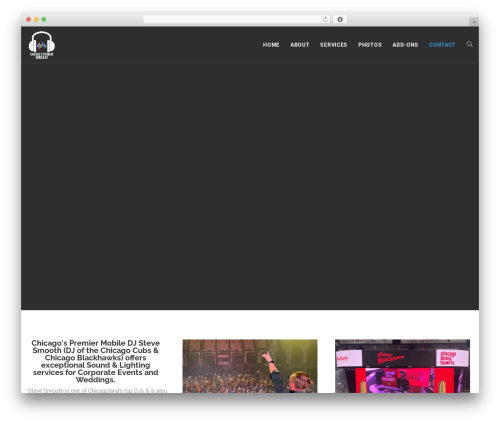Click the "Steve Smooth is one of" paragraph
The image size is (500, 423).
click(97, 390)
